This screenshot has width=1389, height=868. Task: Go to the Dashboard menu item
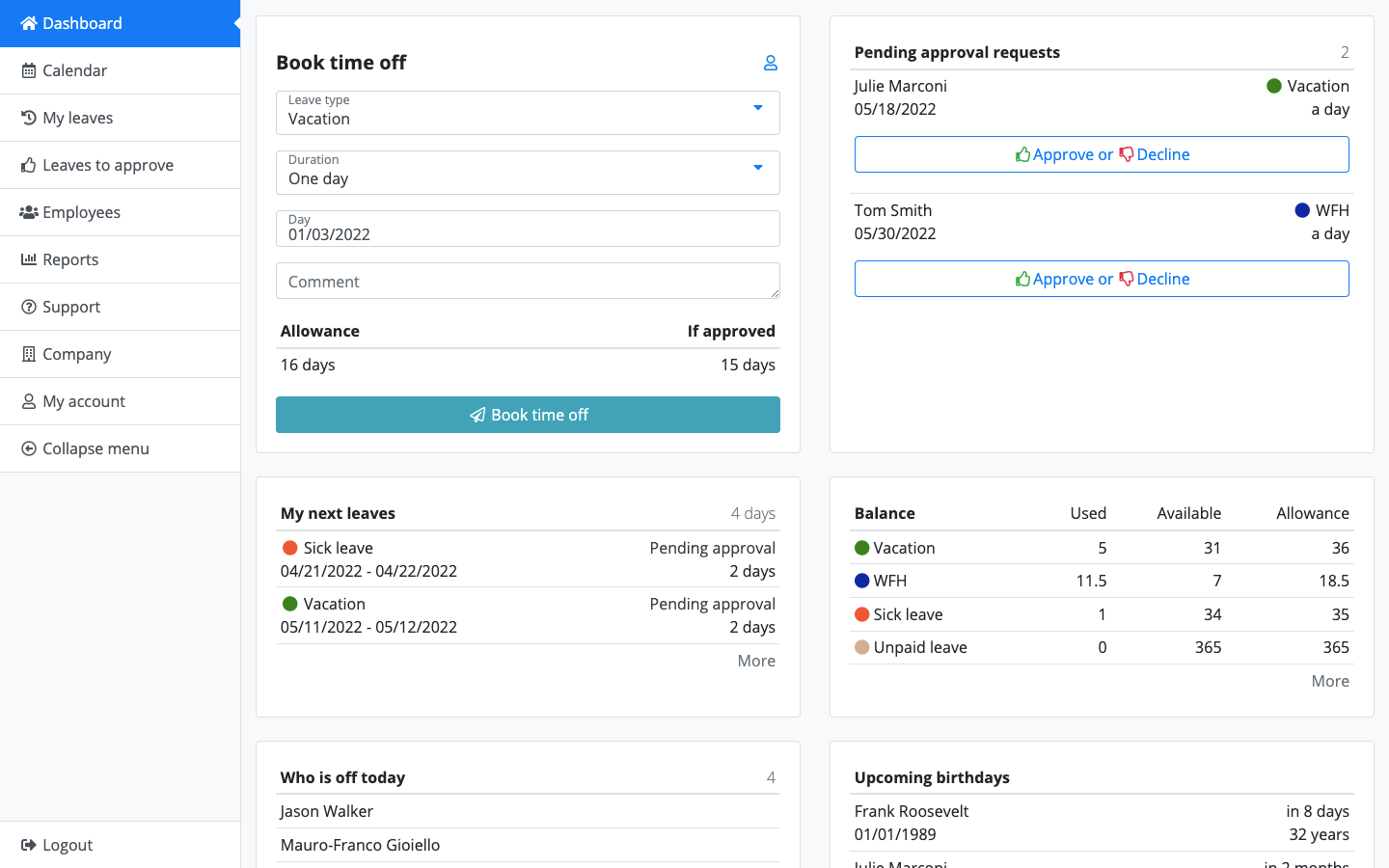tap(82, 23)
